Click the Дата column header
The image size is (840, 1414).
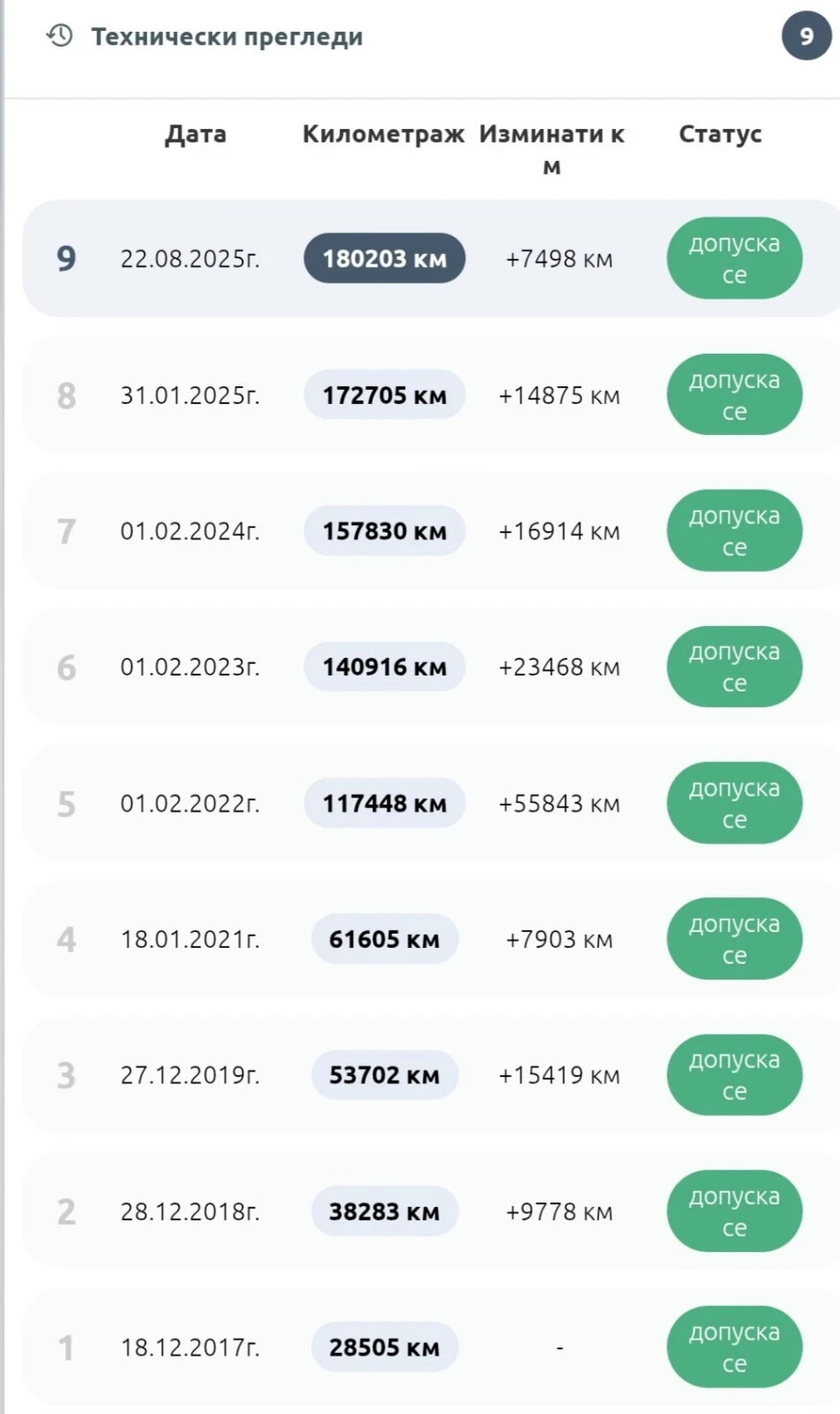click(195, 134)
